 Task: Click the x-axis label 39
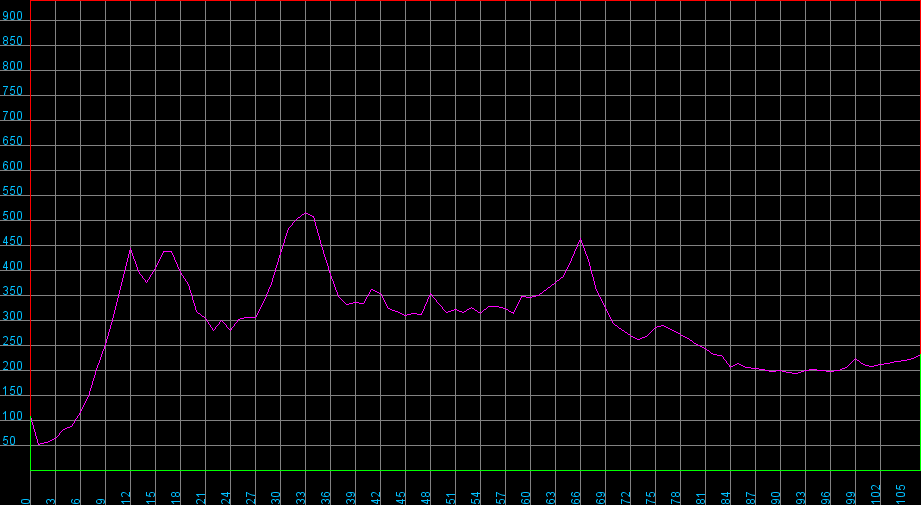coord(351,498)
